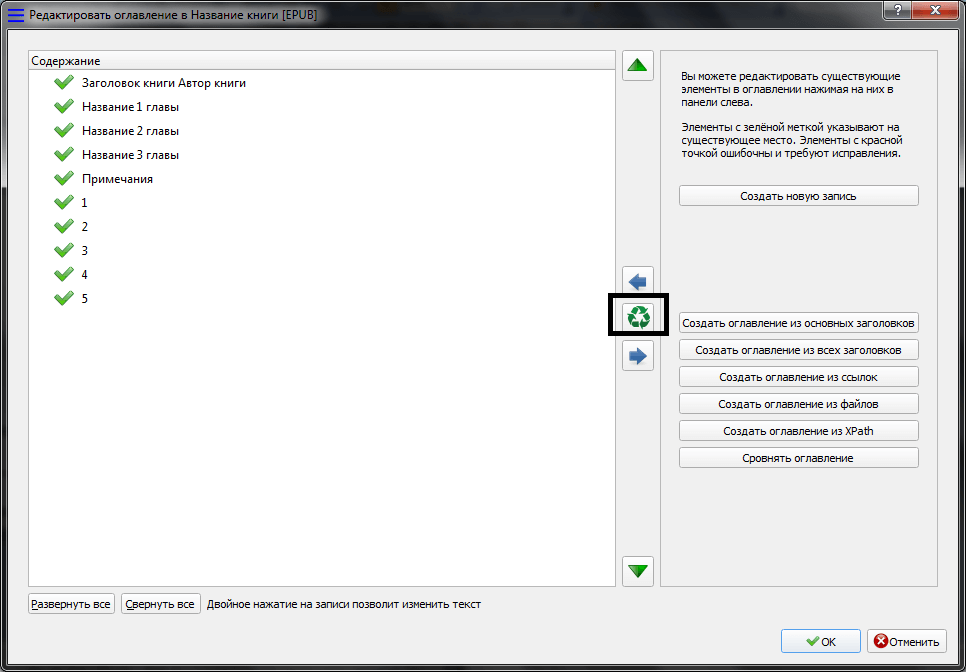Select entry Название 2 главы

(x=131, y=131)
